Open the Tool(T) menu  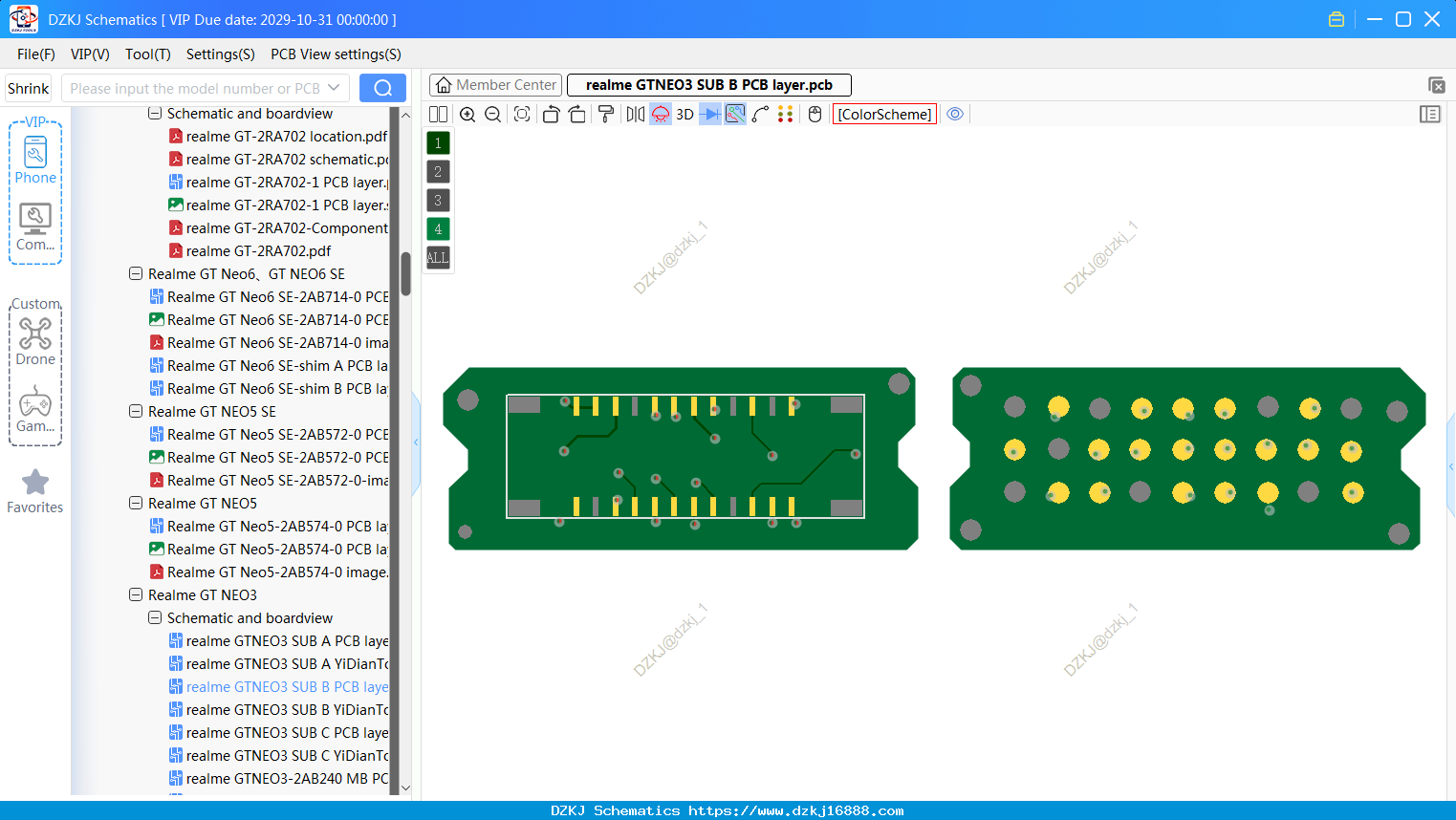click(148, 54)
